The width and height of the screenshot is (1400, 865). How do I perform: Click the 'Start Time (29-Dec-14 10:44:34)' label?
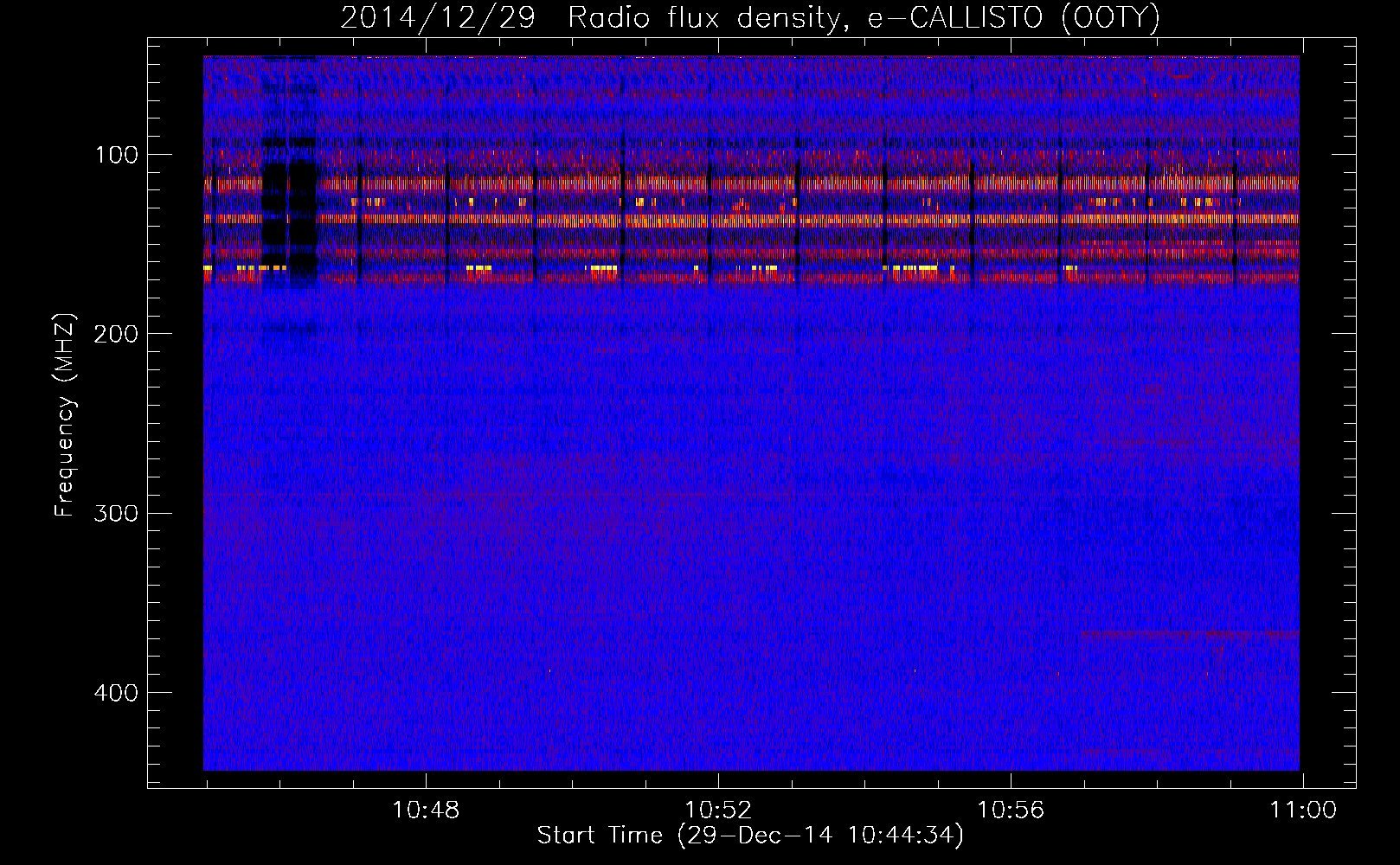(x=750, y=836)
